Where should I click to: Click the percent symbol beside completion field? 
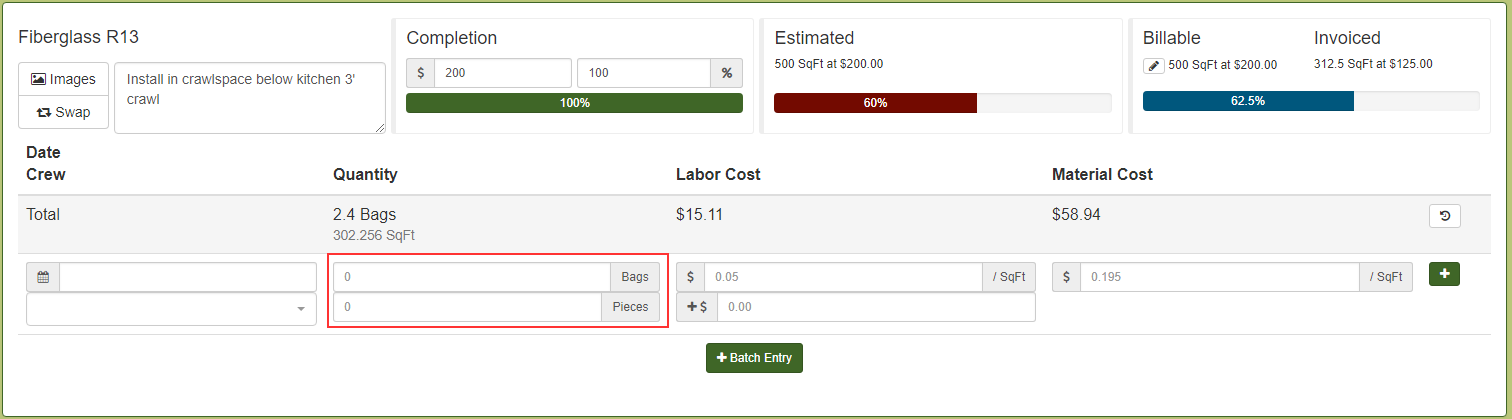[727, 73]
